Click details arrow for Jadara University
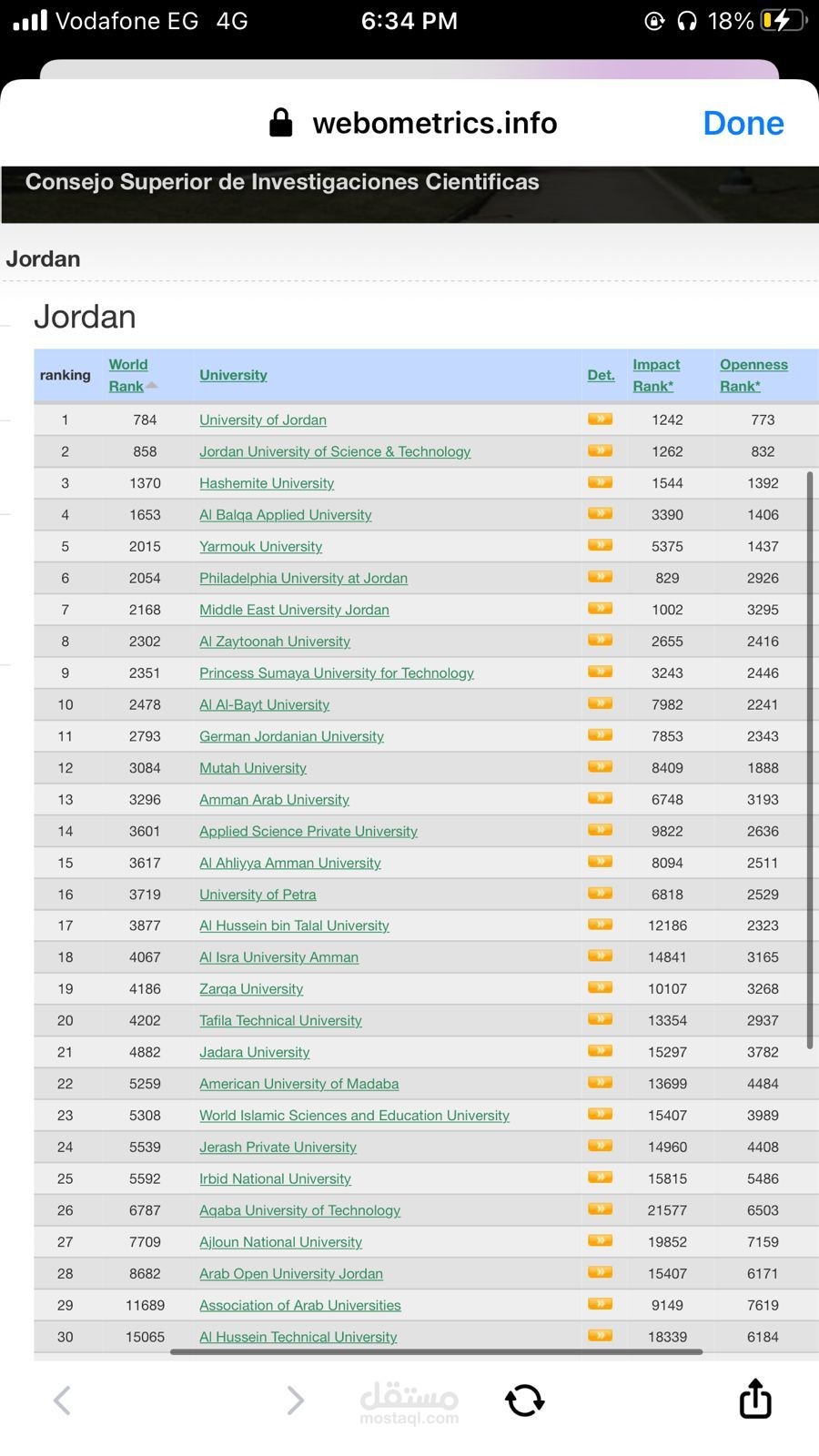The image size is (819, 1456). (x=600, y=1051)
